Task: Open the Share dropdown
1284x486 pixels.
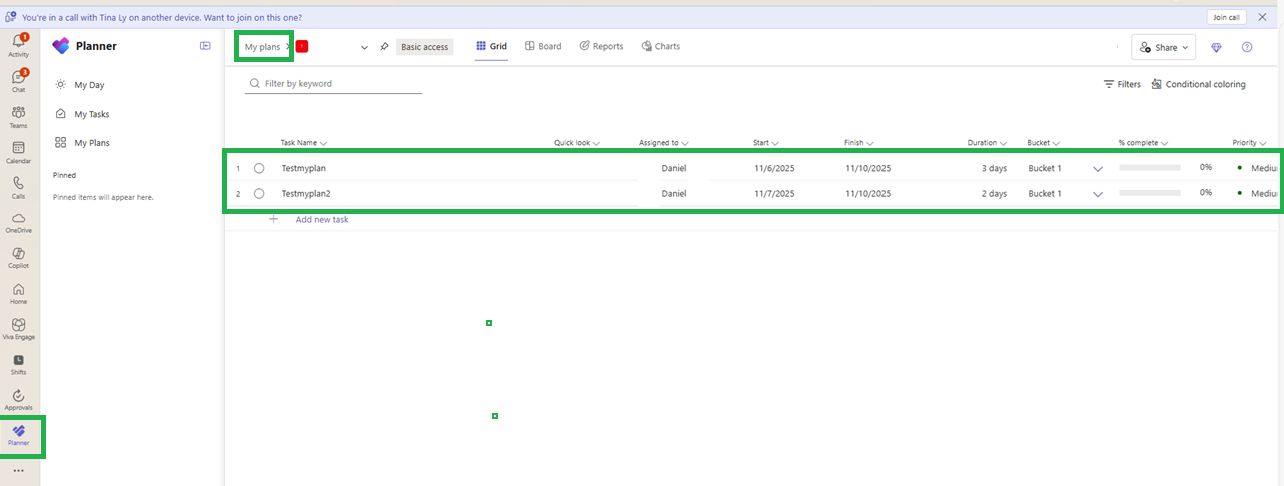Action: pyautogui.click(x=1164, y=47)
